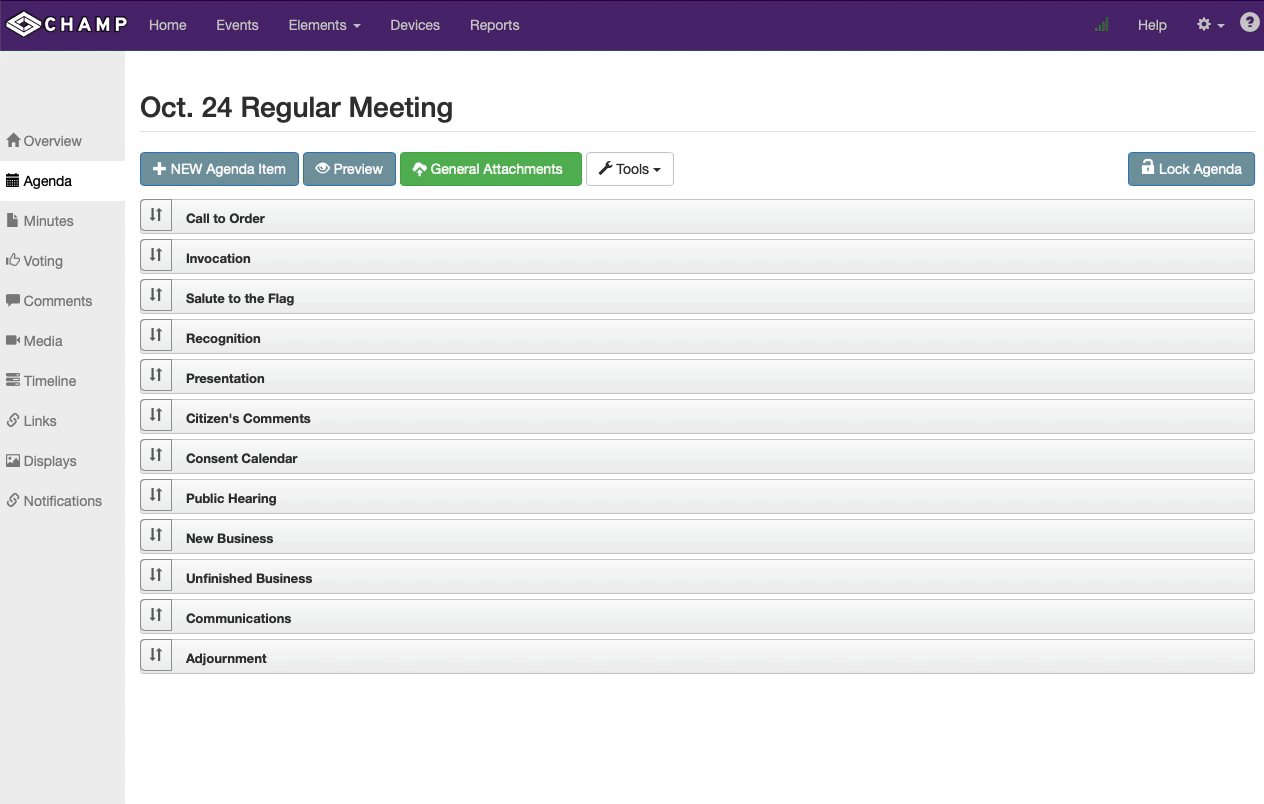The width and height of the screenshot is (1264, 804).
Task: Click the NEW Agenda Item button
Action: (x=219, y=169)
